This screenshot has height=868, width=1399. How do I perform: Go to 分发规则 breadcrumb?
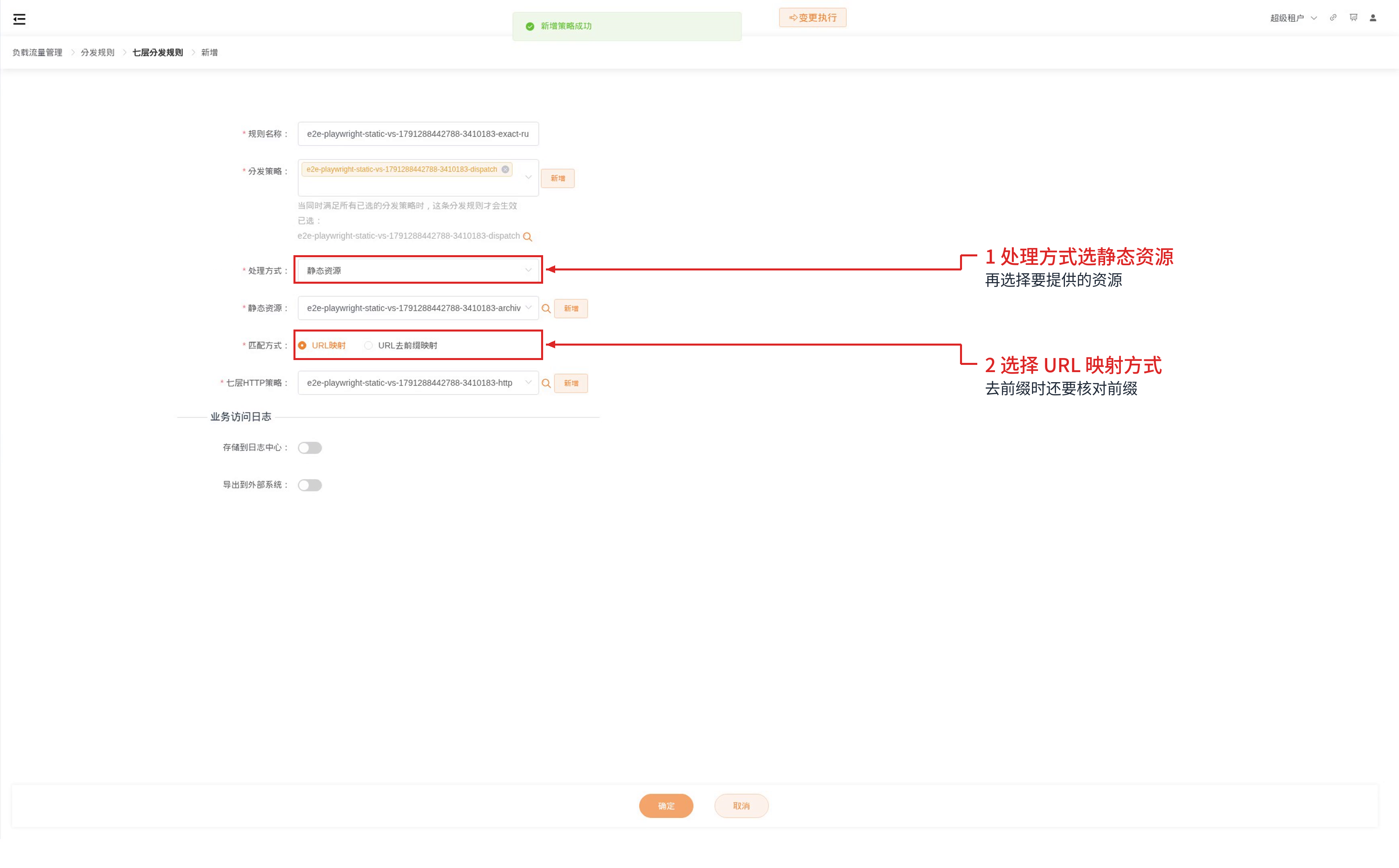[x=98, y=52]
